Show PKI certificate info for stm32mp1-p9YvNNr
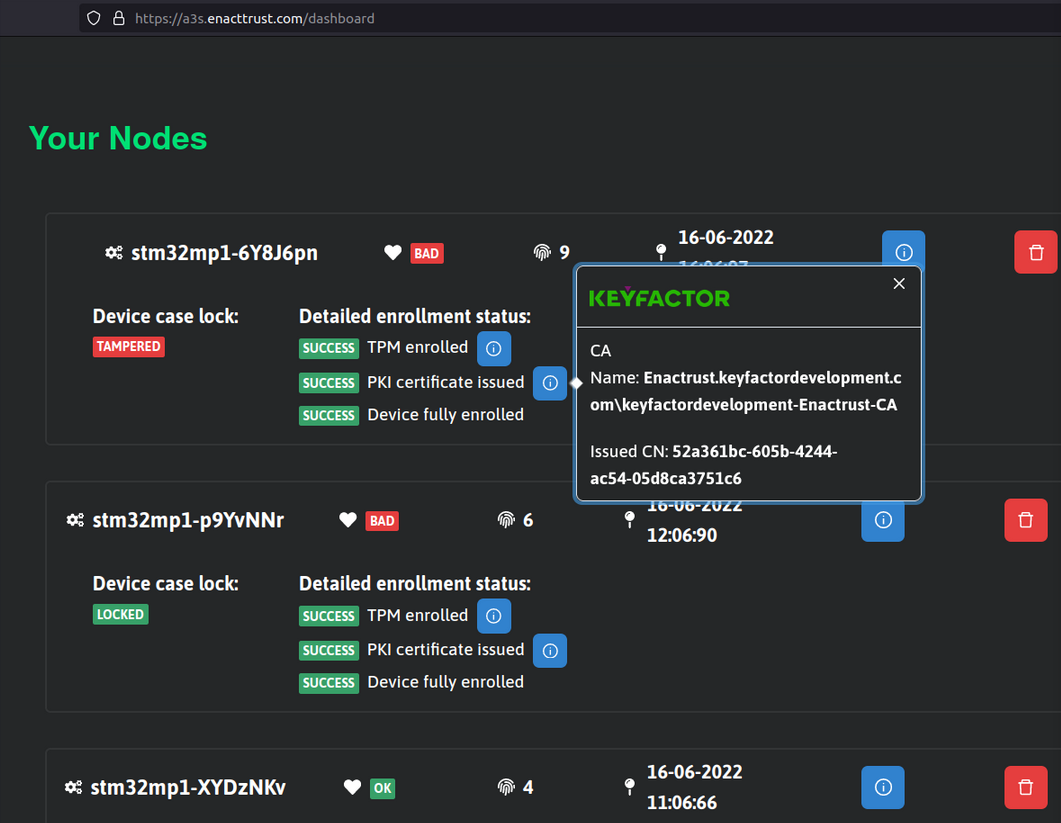 pos(549,651)
